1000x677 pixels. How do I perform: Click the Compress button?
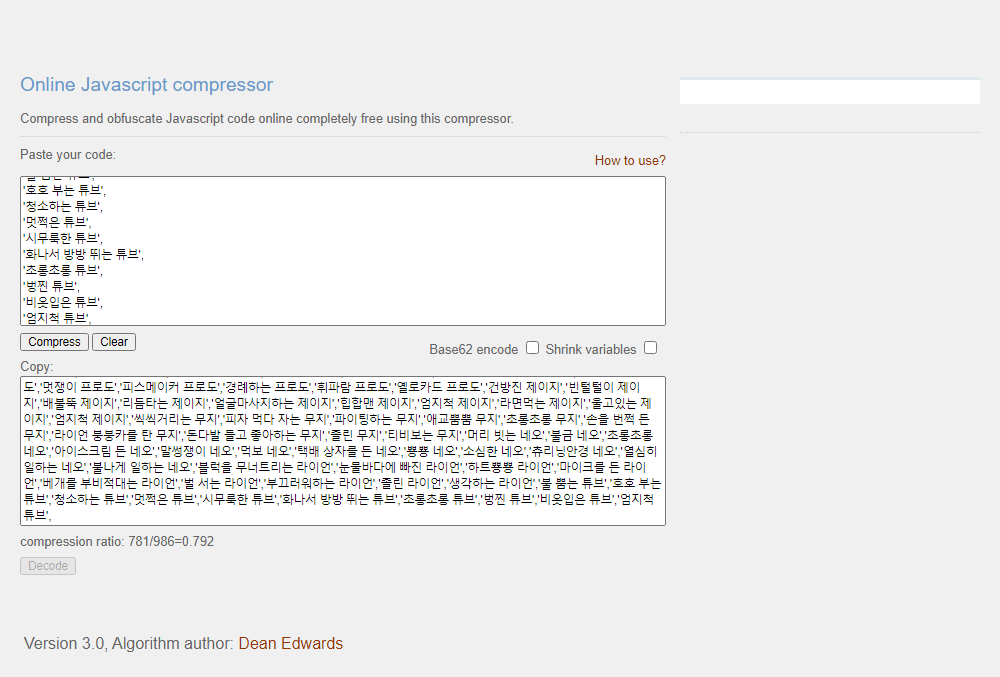[54, 342]
